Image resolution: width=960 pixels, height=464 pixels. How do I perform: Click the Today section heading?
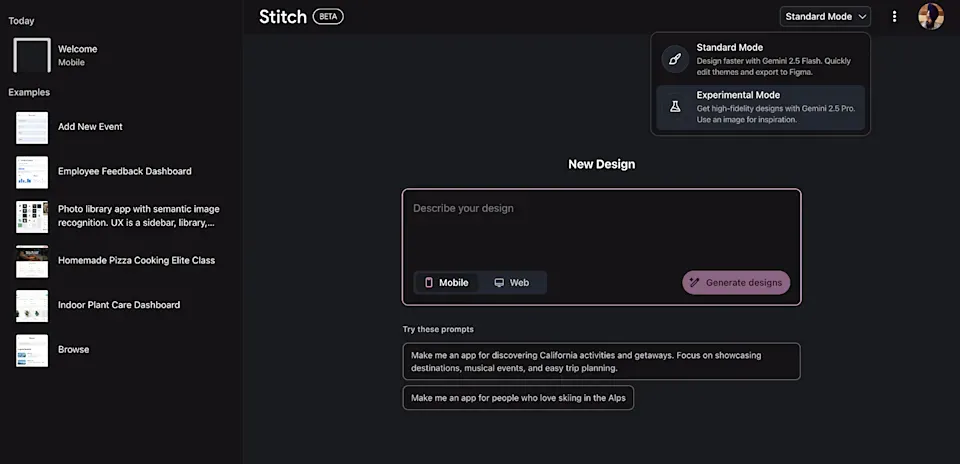21,21
